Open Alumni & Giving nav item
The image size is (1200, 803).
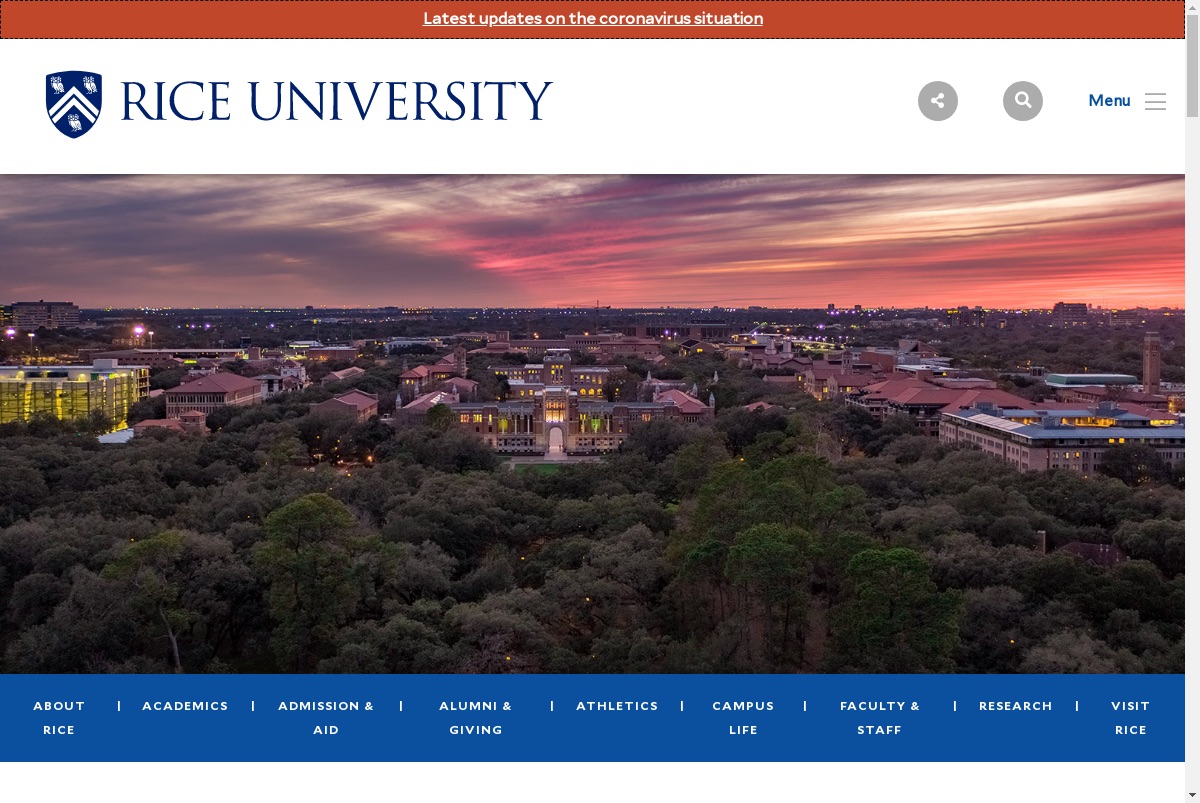[x=476, y=718]
